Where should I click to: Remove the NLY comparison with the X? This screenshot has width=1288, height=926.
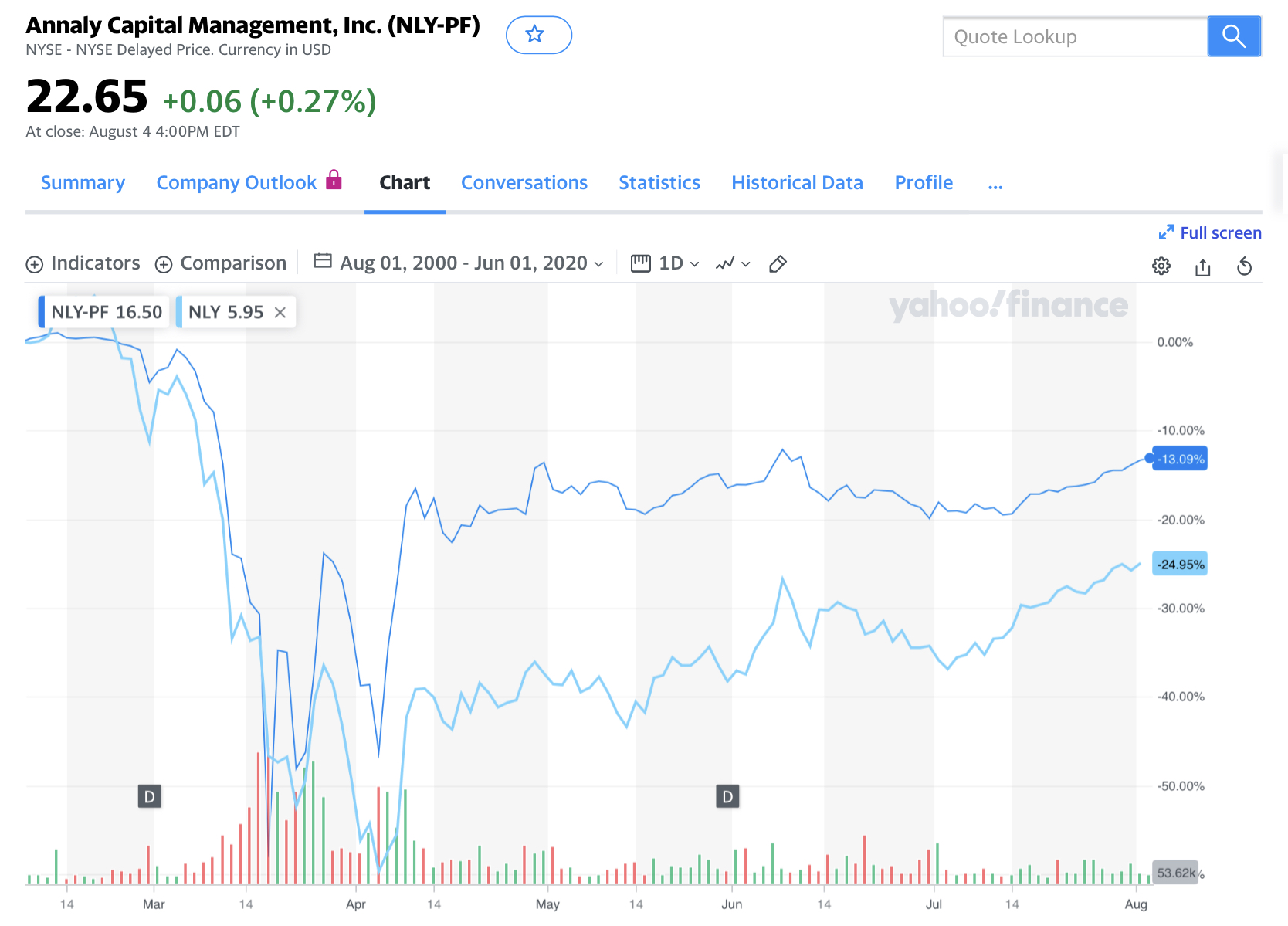pos(280,312)
